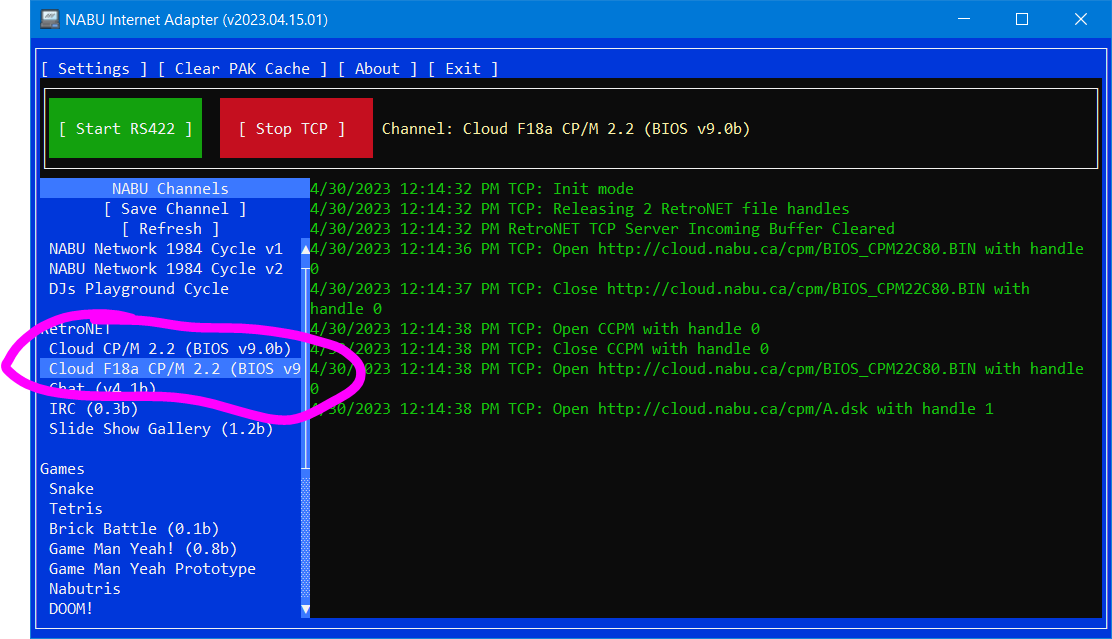Click the Exit menu item

462,69
